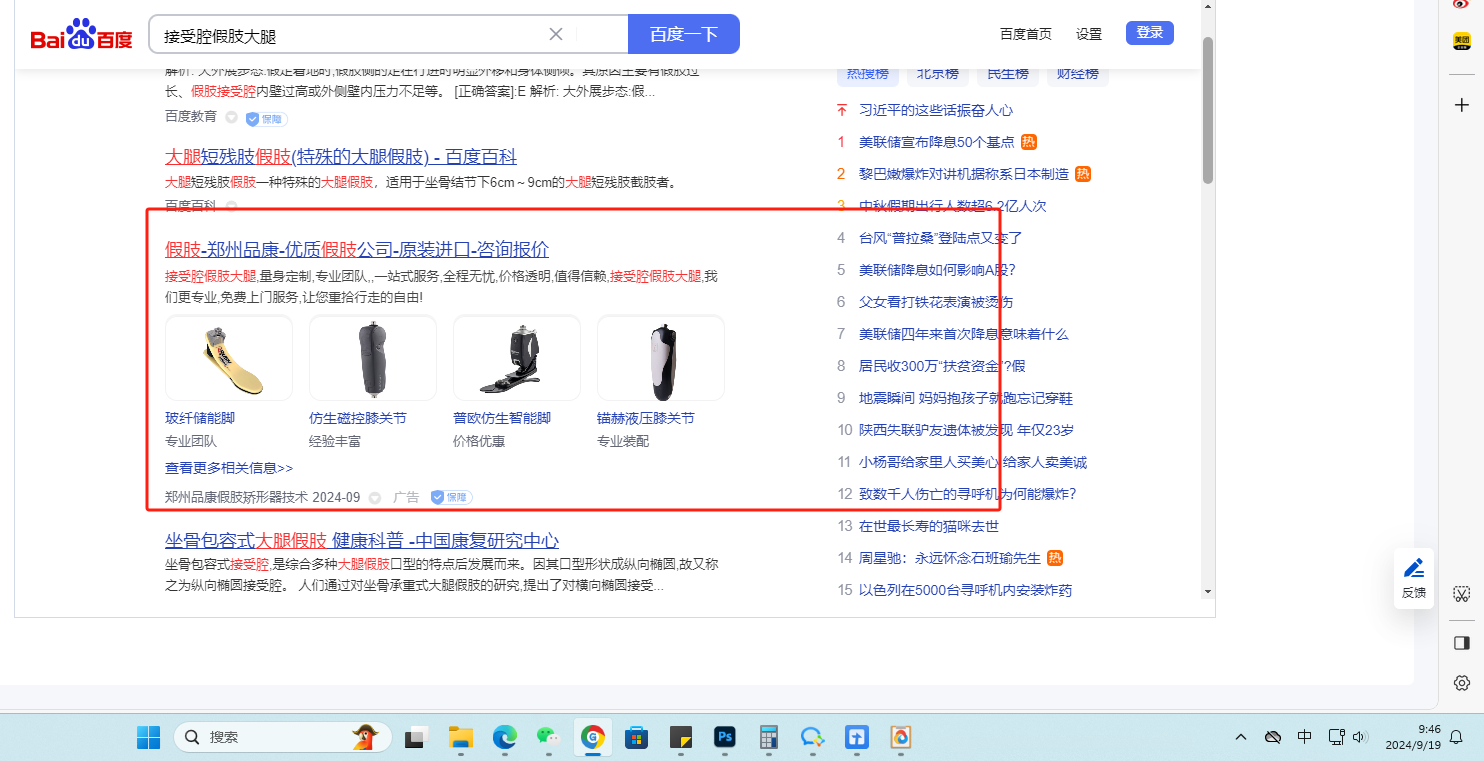Expand the dropdown arrow beside 百度教育
1484x761 pixels.
231,118
